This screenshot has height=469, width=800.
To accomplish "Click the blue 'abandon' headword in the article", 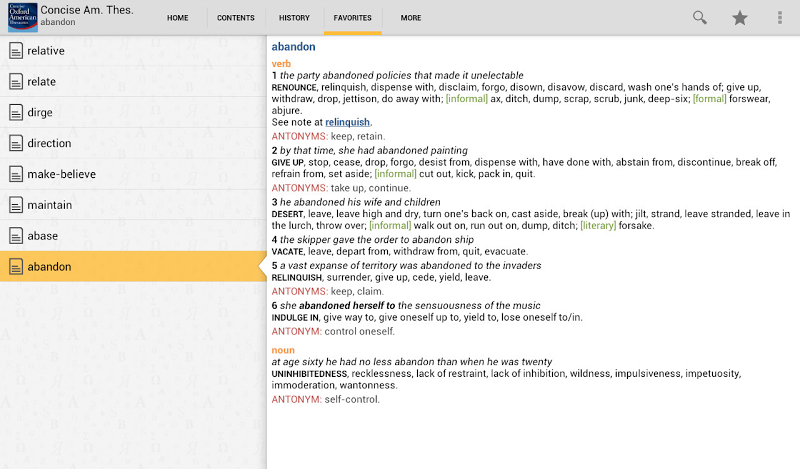I will click(293, 47).
